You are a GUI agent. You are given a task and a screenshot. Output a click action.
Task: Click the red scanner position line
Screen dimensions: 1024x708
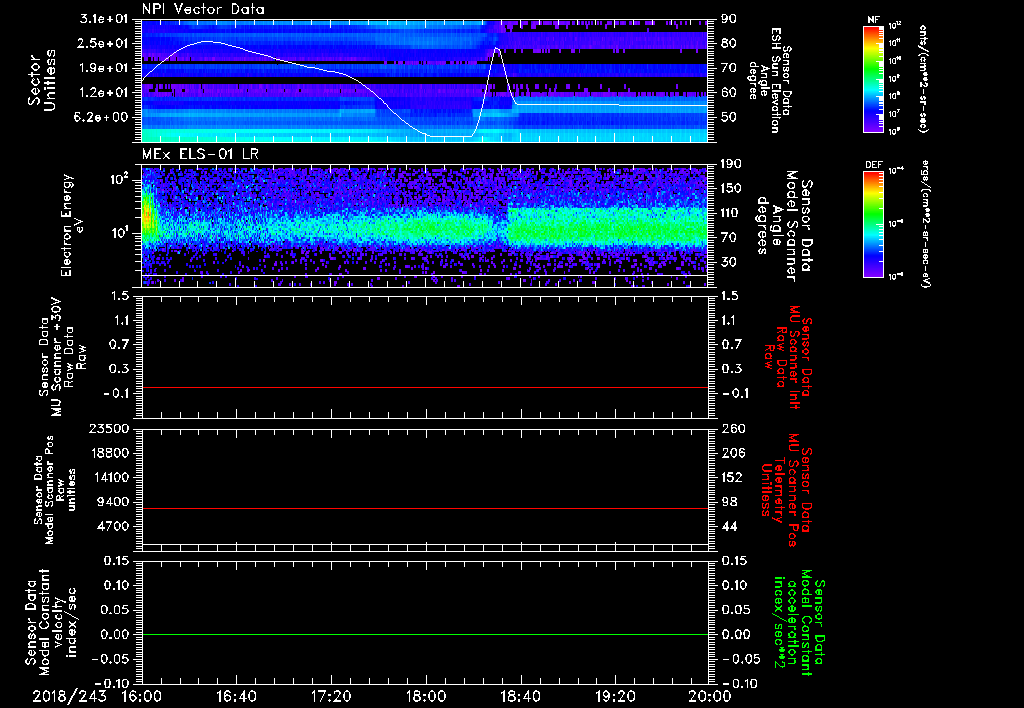point(425,508)
